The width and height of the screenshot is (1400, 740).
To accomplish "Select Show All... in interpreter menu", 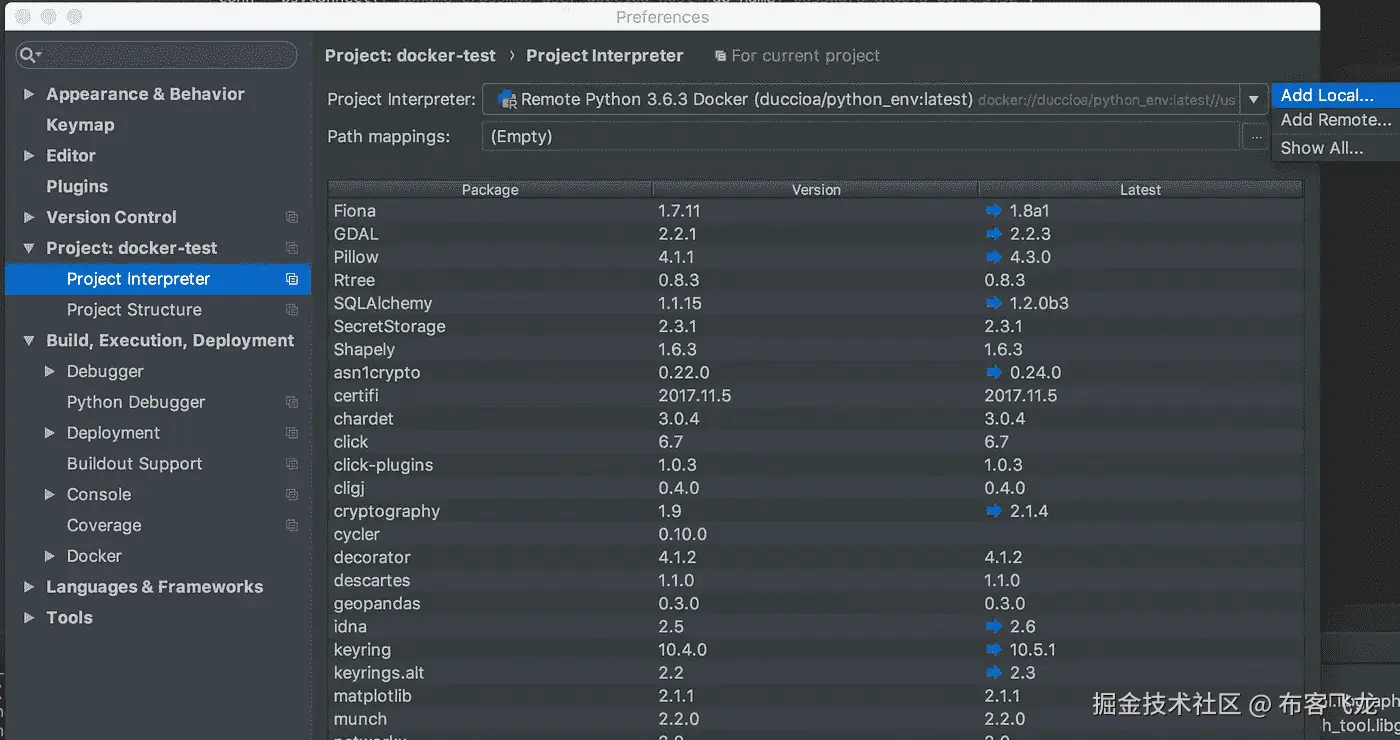I will (x=1321, y=148).
